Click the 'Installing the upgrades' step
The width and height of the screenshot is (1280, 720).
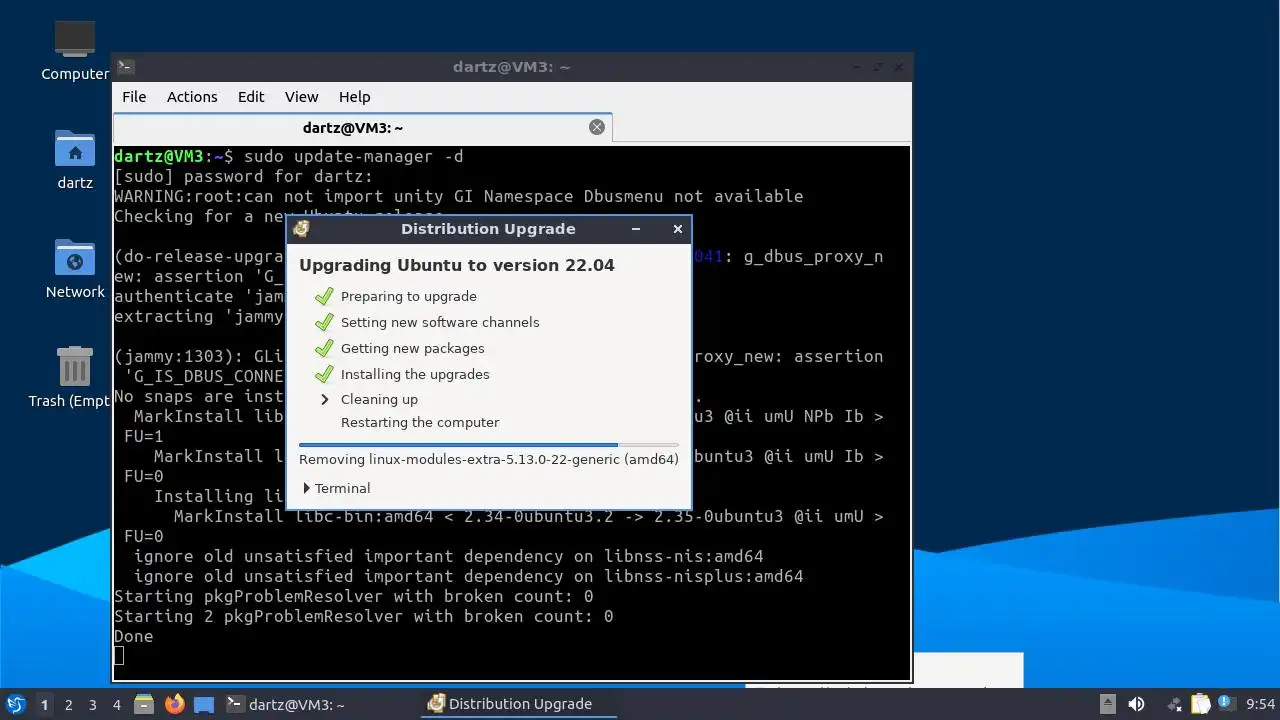415,374
